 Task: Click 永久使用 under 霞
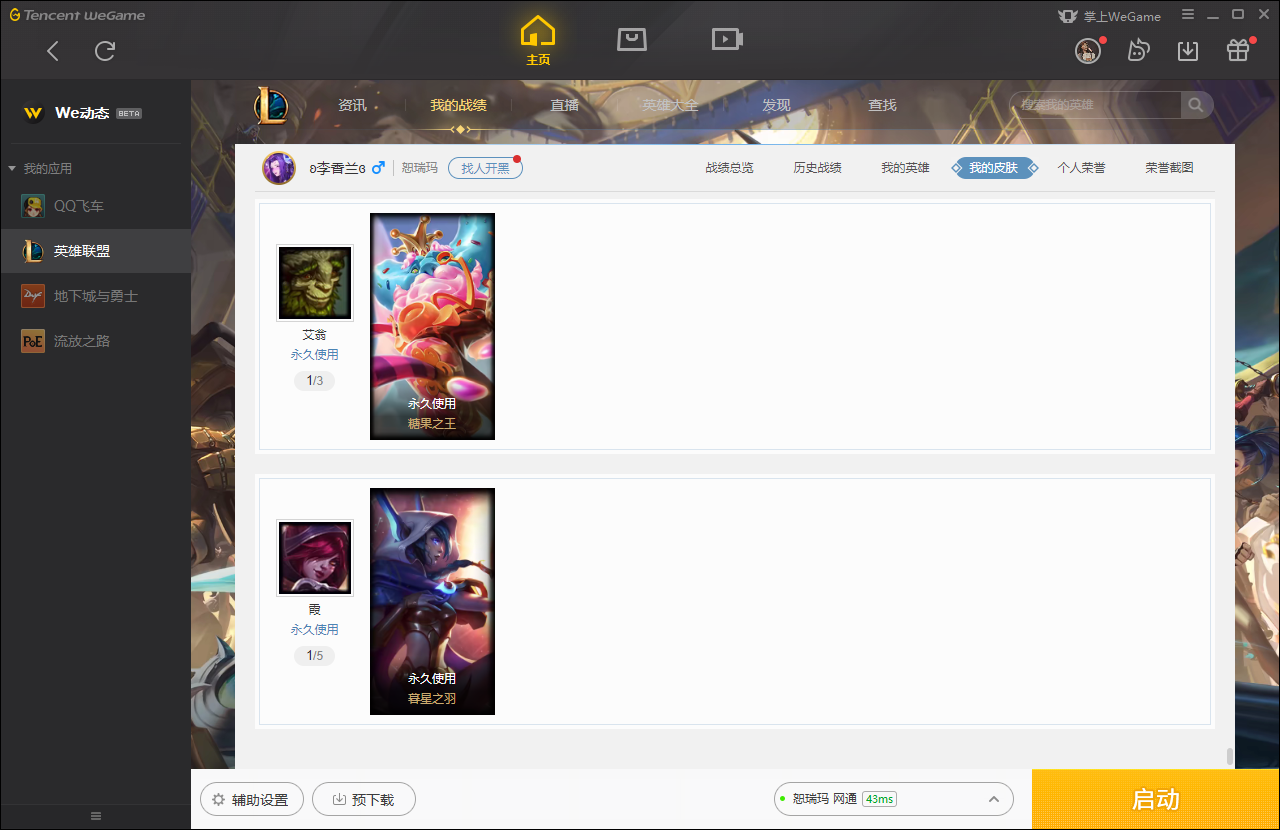click(x=315, y=630)
